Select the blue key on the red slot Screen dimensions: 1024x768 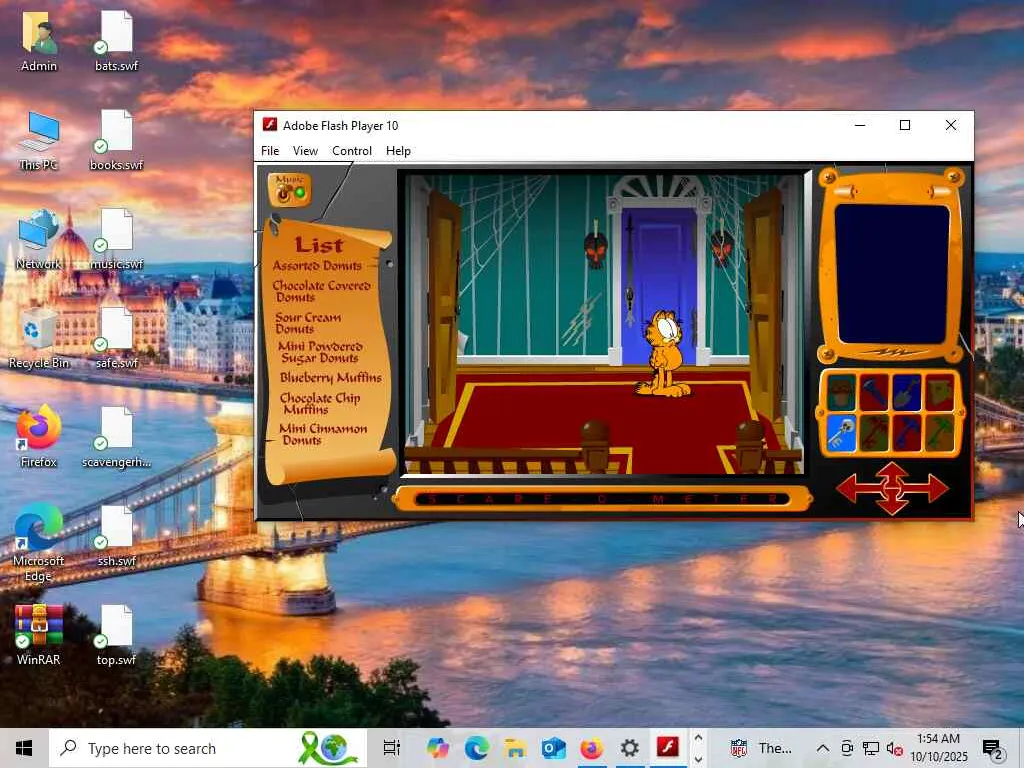(x=906, y=433)
